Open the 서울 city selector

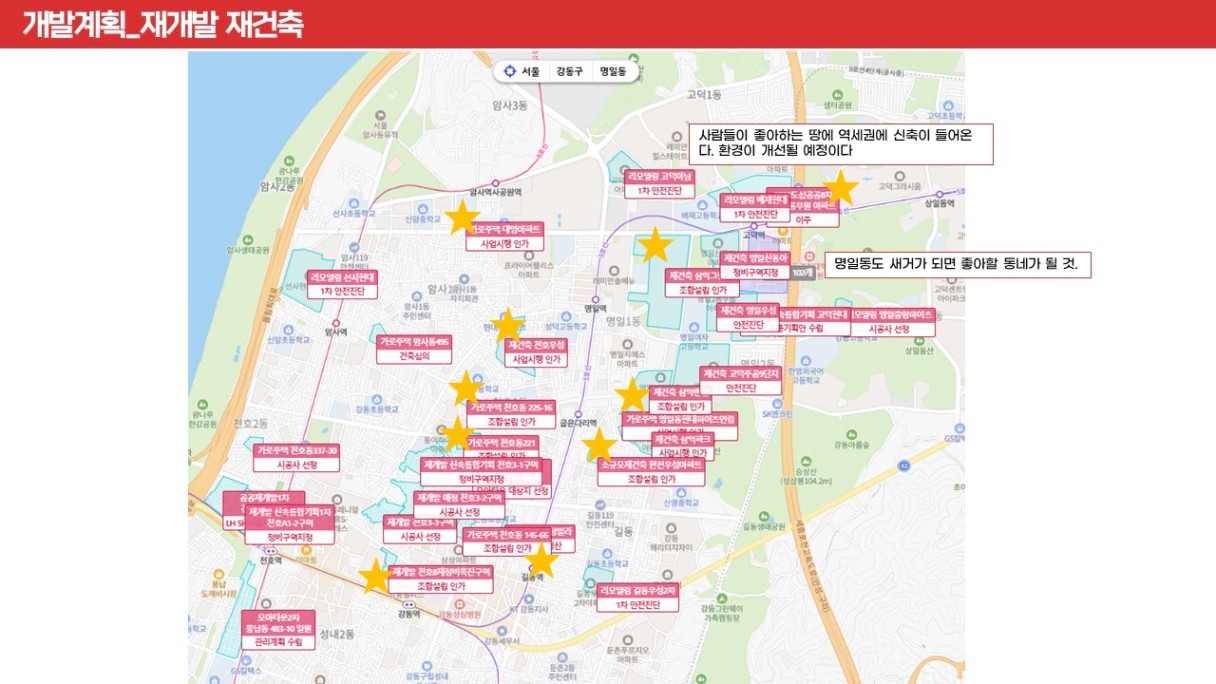click(x=530, y=72)
